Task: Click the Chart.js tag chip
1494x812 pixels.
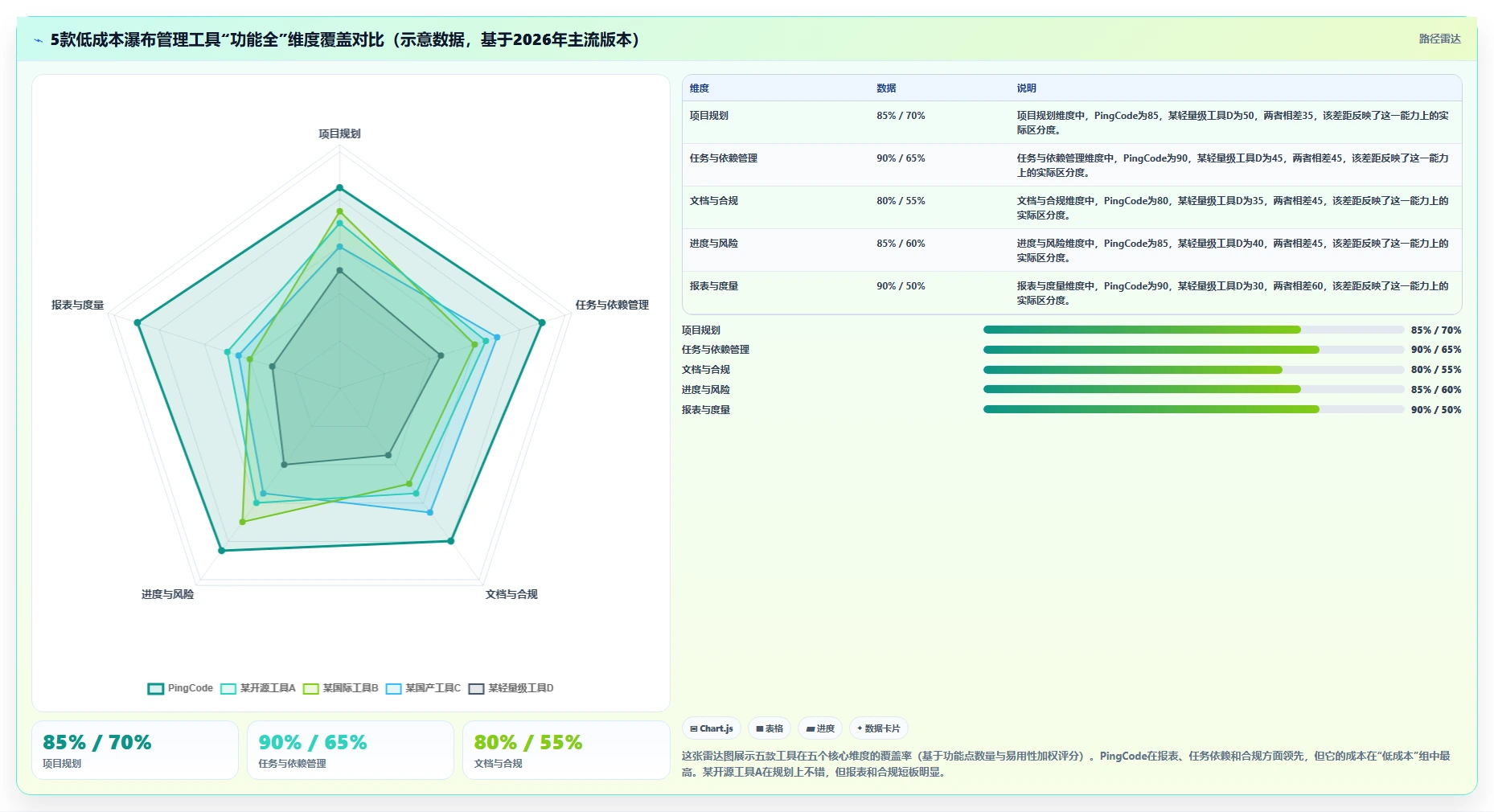Action: click(712, 728)
